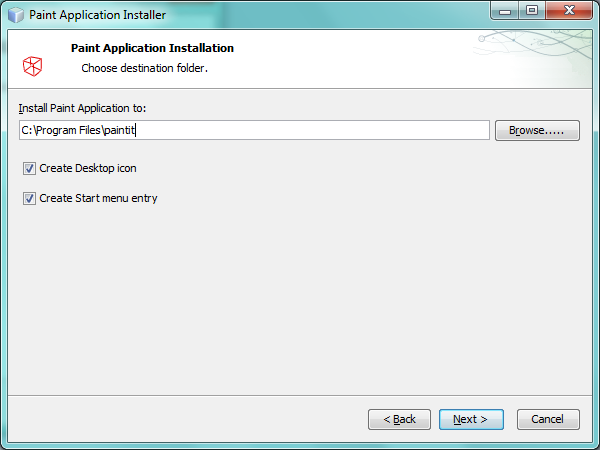Close the installer with the red X
Viewport: 600px width, 450px height.
click(x=566, y=12)
